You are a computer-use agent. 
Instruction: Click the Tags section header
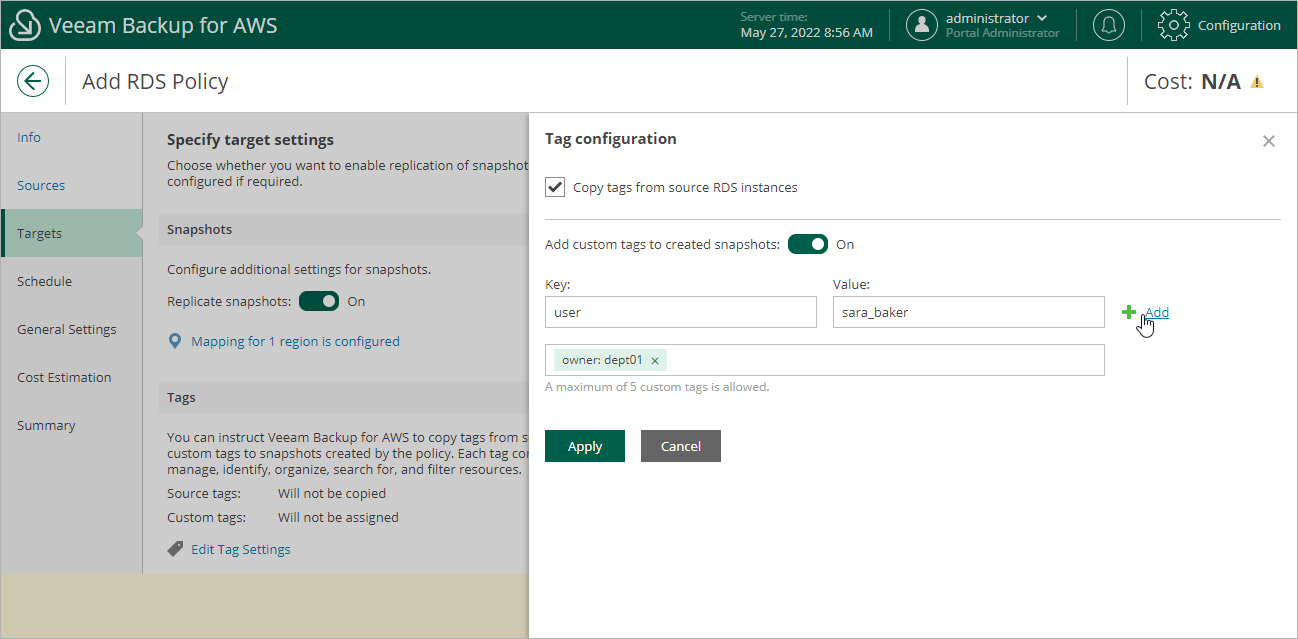(x=181, y=397)
